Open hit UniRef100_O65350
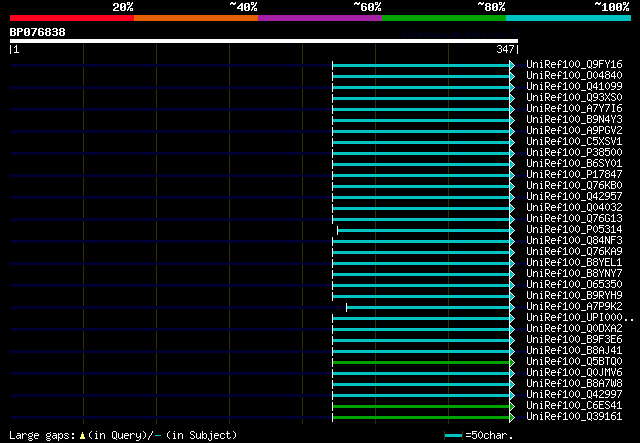 coord(574,285)
